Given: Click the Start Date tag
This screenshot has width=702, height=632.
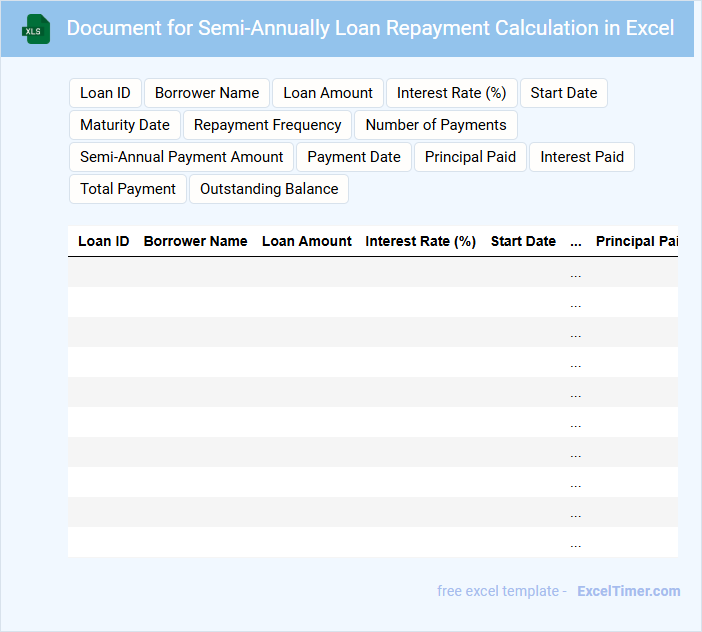Looking at the screenshot, I should tap(564, 93).
